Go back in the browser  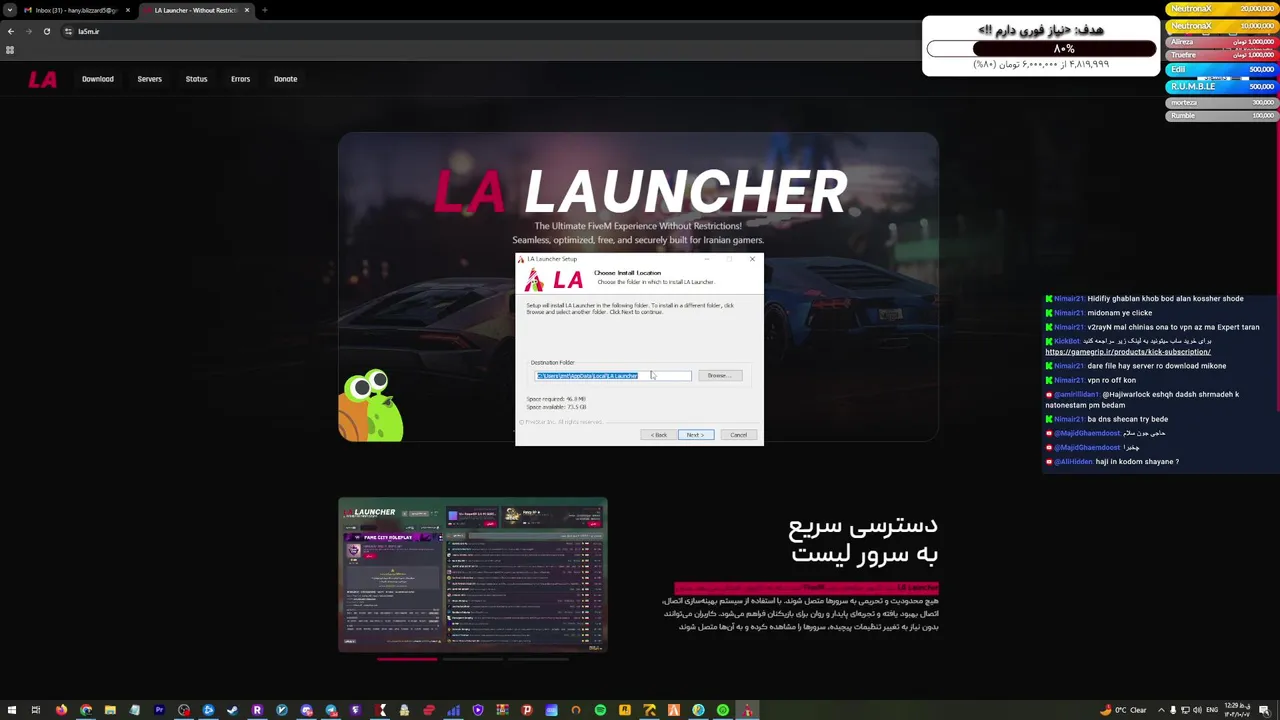[x=11, y=31]
